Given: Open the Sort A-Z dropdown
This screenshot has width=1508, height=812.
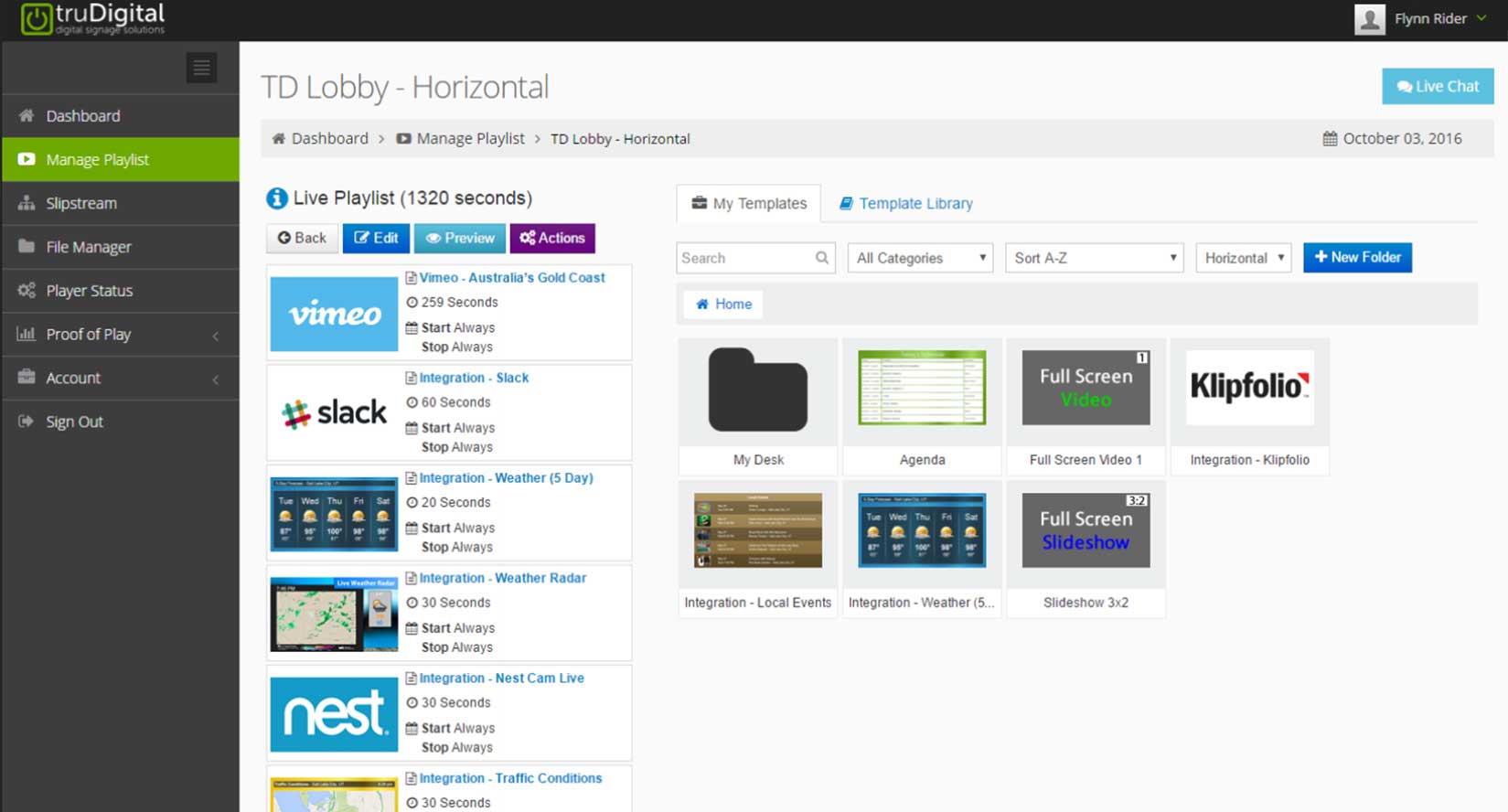Looking at the screenshot, I should click(x=1095, y=258).
